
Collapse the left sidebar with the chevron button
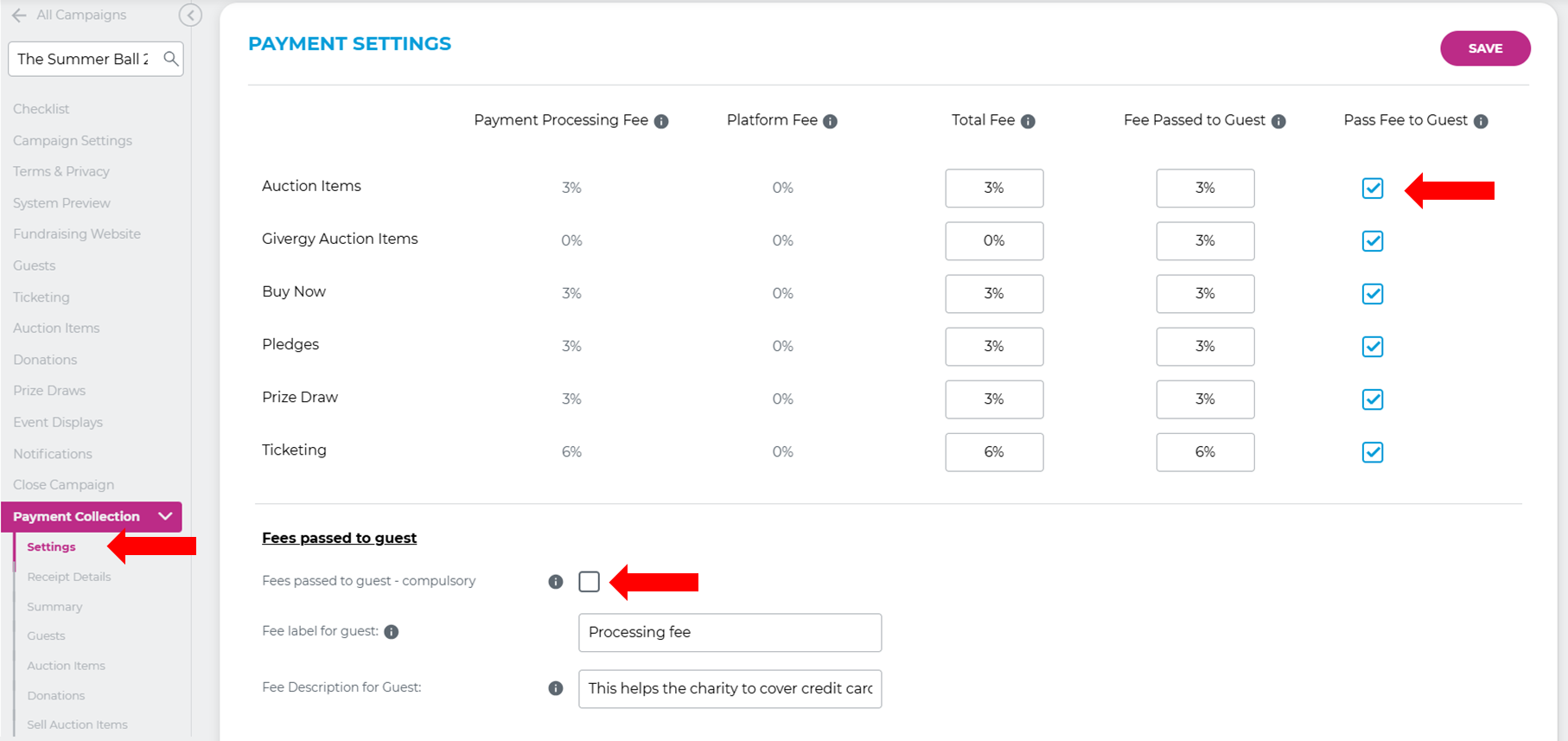pos(190,15)
